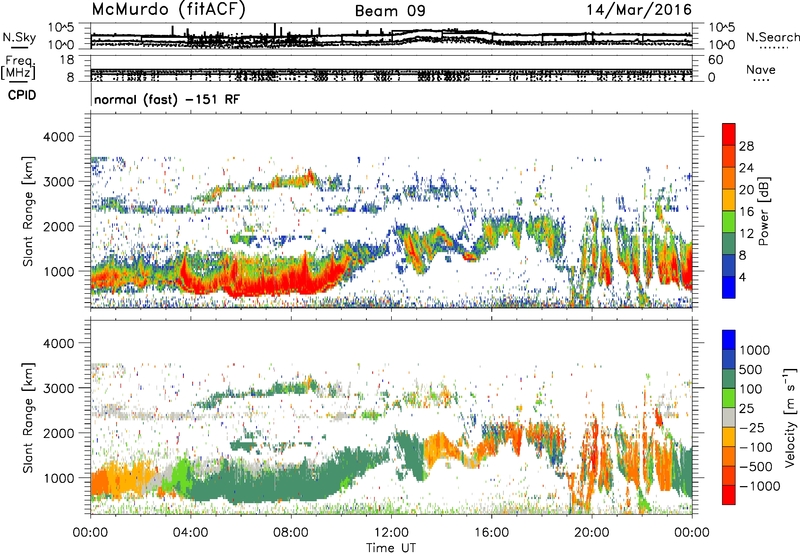Click the noise trace in the N.Sky panel
This screenshot has width=800, height=554.
[x=391, y=37]
